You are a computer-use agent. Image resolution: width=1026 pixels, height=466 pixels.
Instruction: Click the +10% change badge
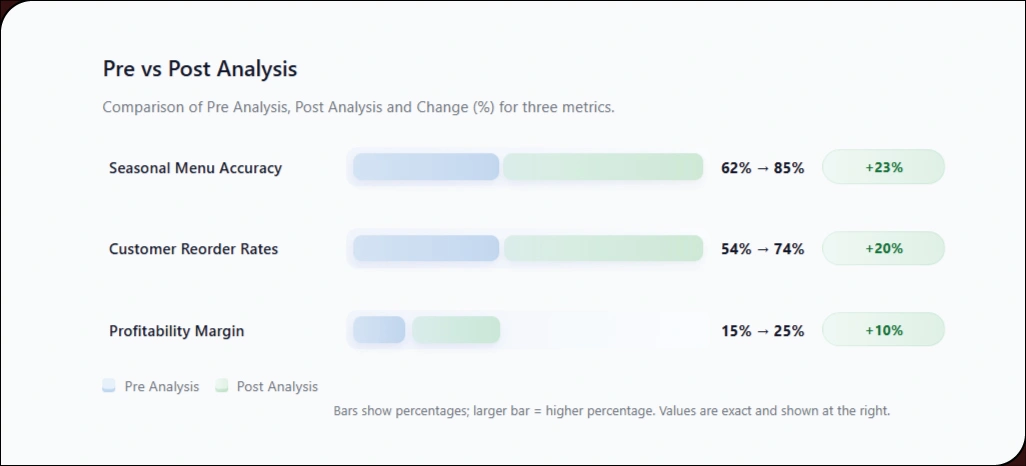883,330
